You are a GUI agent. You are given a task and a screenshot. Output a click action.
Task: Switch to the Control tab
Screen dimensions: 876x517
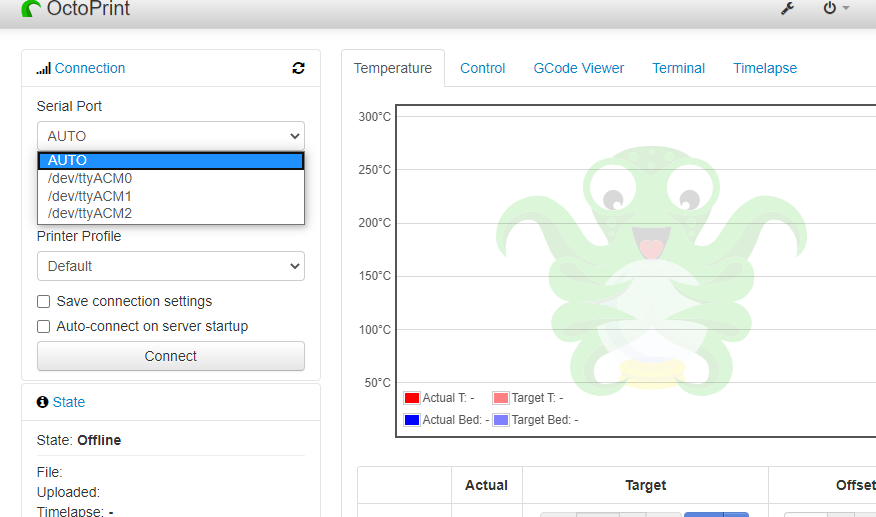[x=483, y=68]
